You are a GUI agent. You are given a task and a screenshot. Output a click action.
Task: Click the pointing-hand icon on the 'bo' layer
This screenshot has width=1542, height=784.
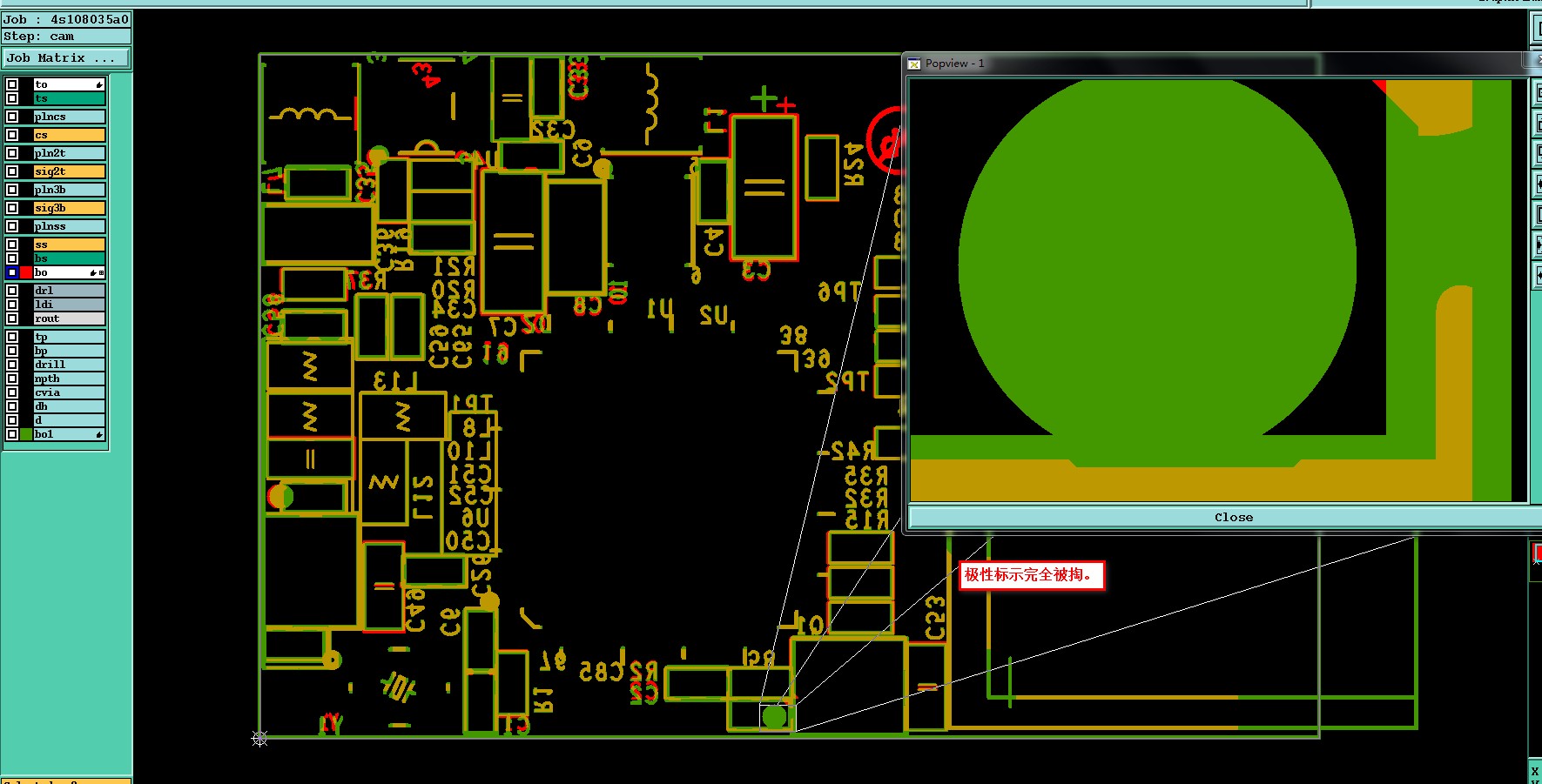[93, 273]
